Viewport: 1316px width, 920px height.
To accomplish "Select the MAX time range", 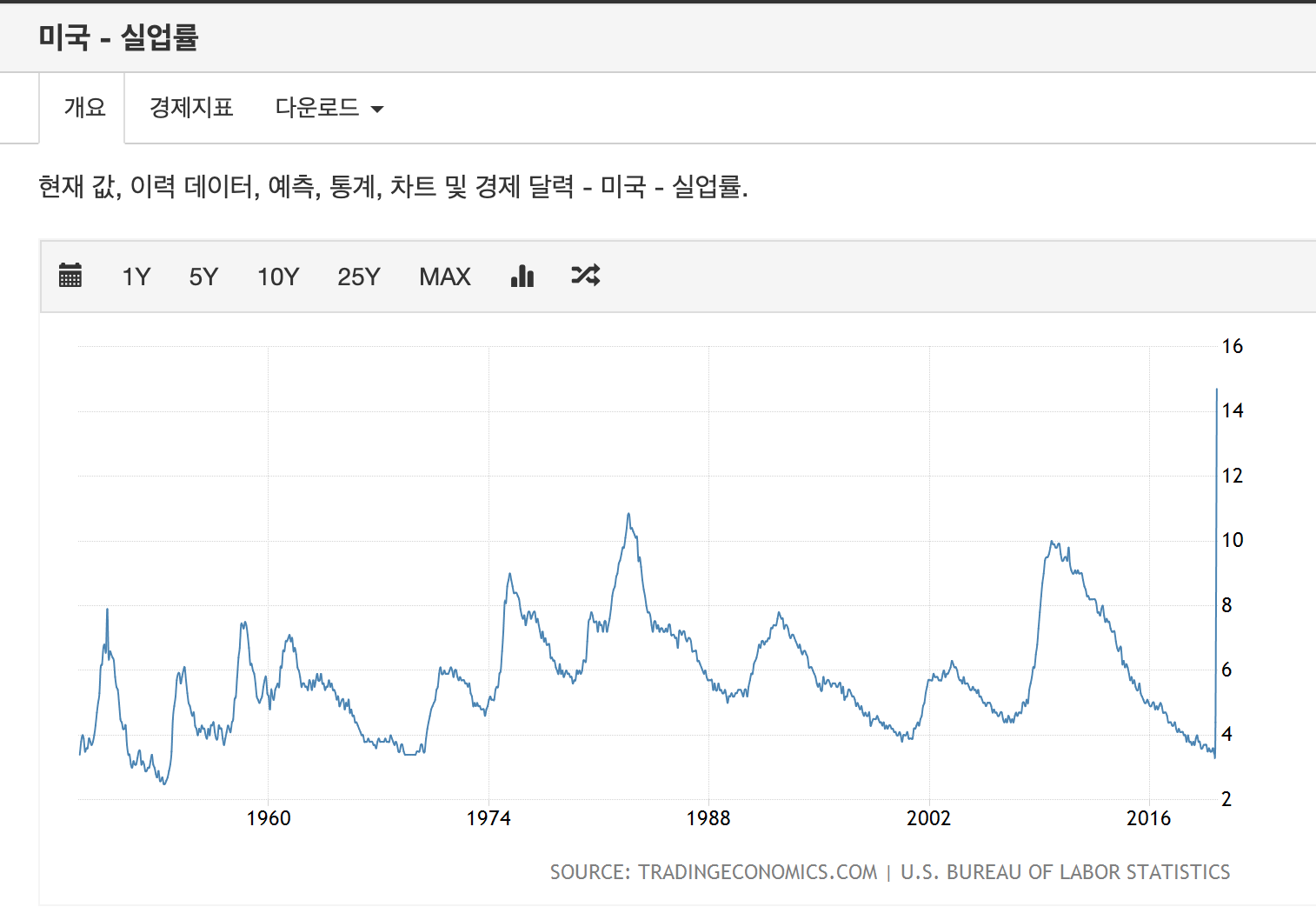I will 445,277.
